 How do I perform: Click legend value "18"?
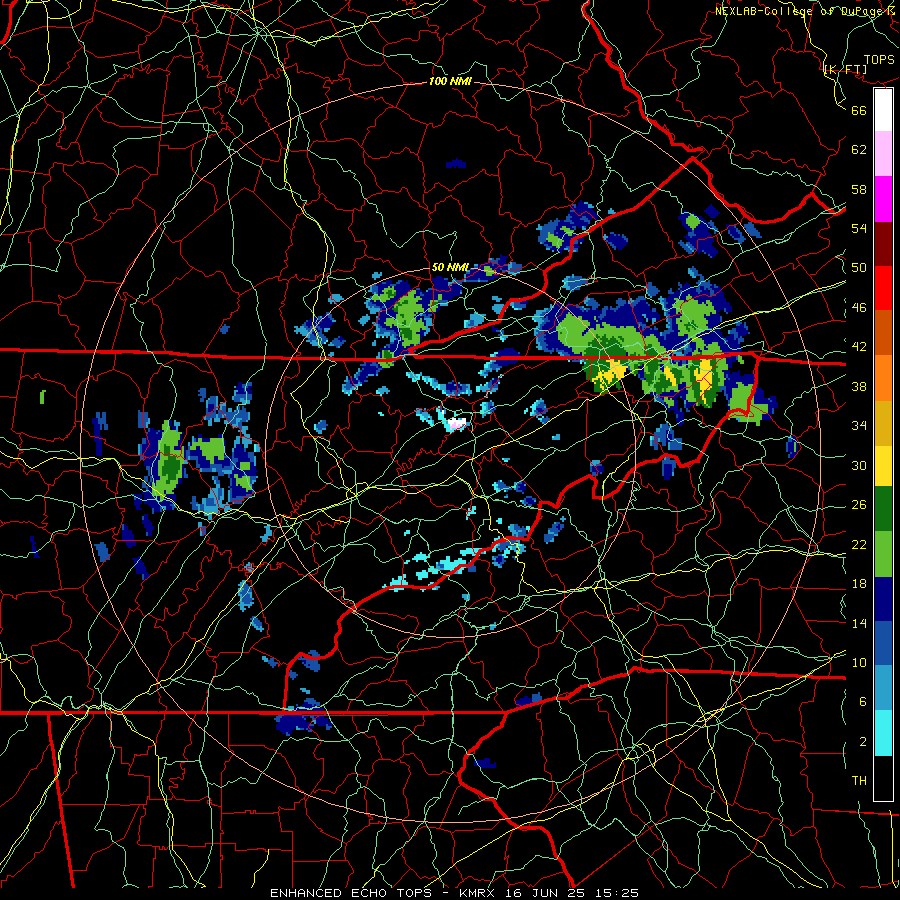point(859,584)
